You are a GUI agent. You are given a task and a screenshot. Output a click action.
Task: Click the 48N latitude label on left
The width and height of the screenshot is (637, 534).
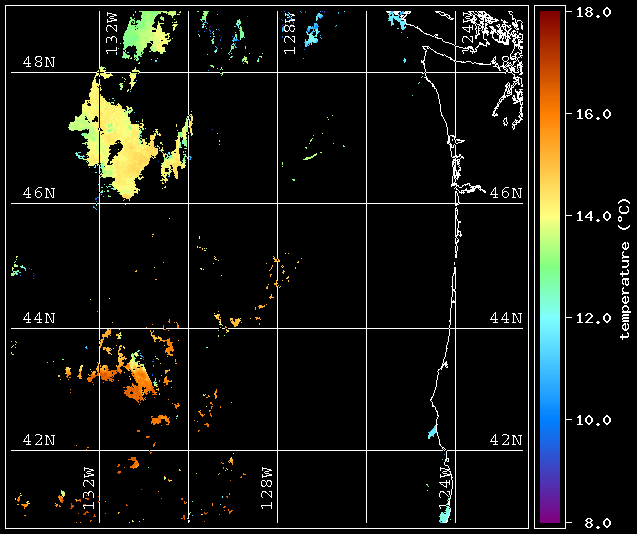pos(39,62)
